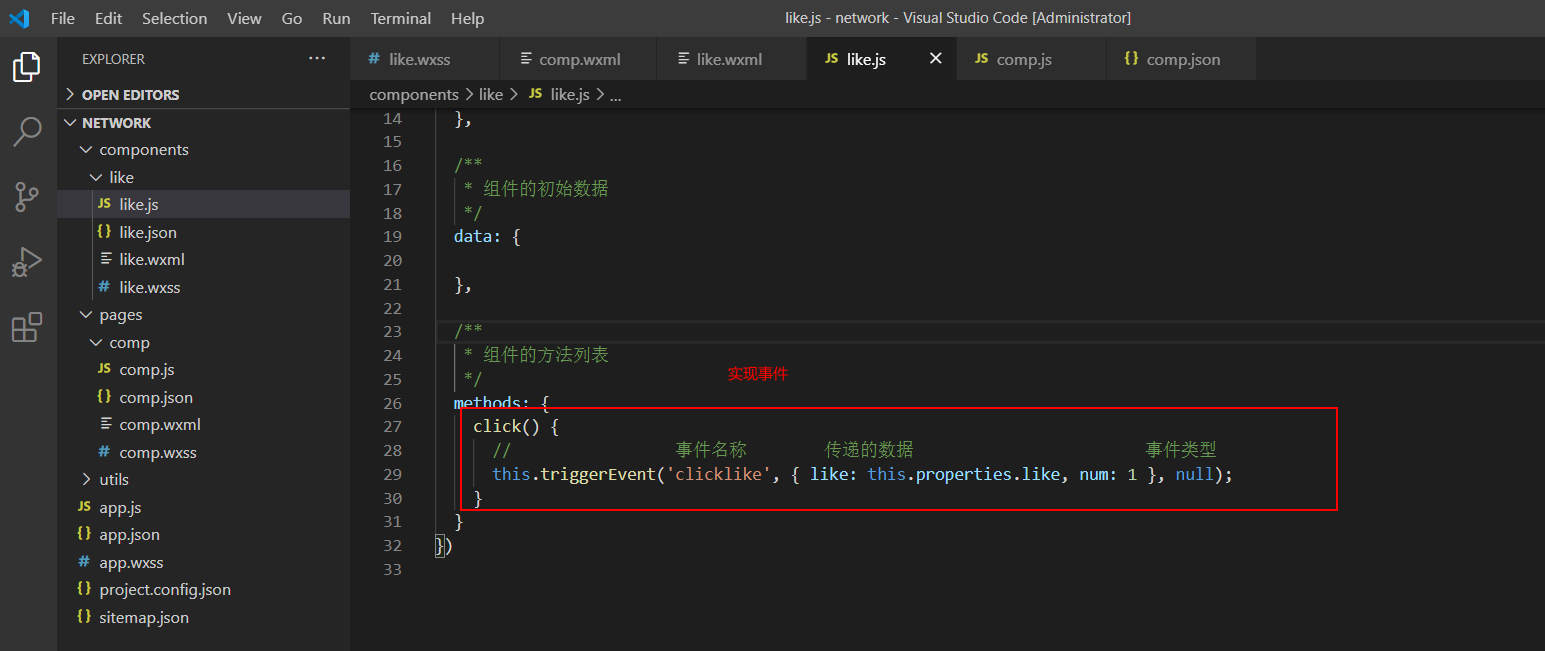Open project.config.json in the explorer

203,589
